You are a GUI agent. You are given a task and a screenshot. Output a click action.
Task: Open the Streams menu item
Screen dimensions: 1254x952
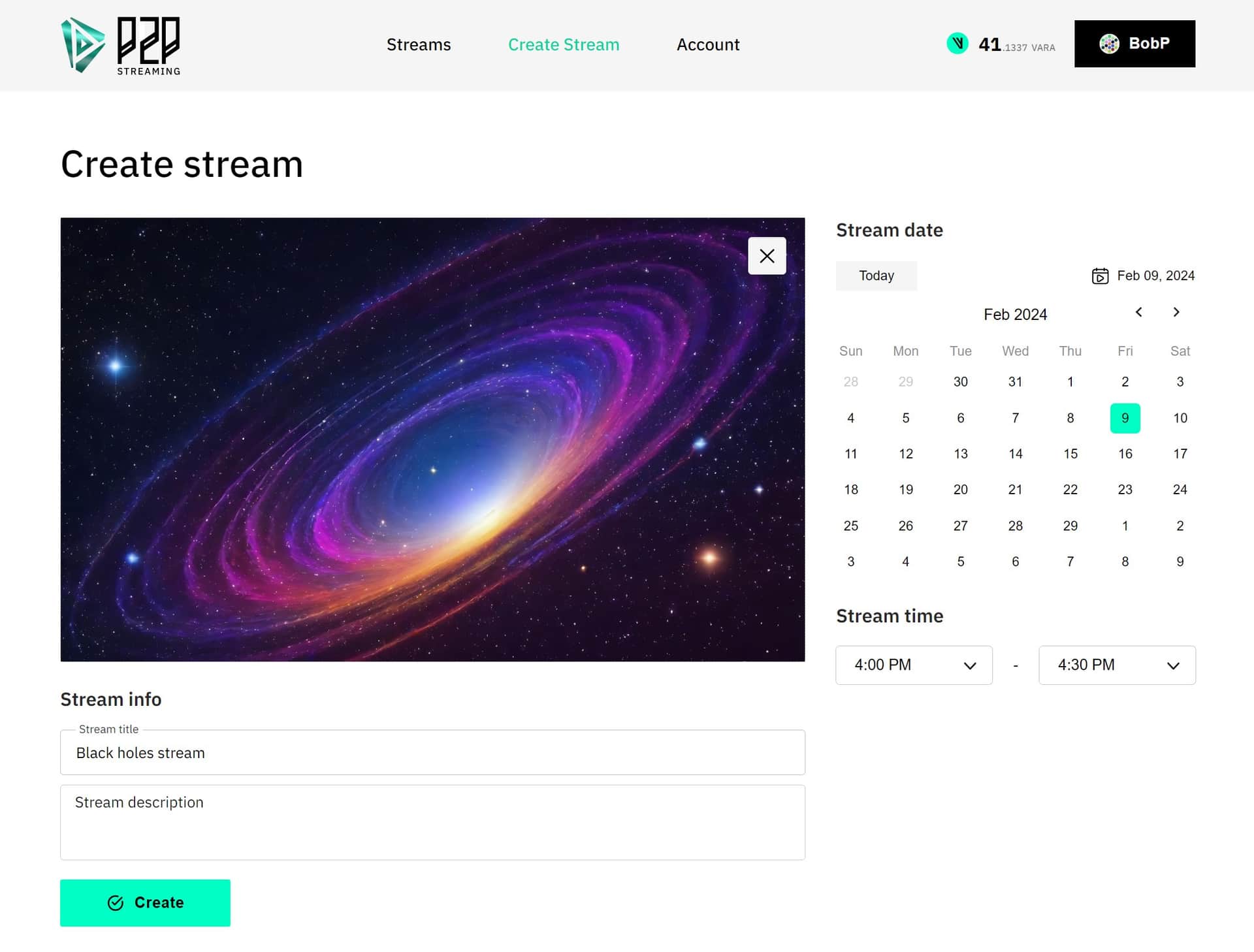pyautogui.click(x=419, y=44)
